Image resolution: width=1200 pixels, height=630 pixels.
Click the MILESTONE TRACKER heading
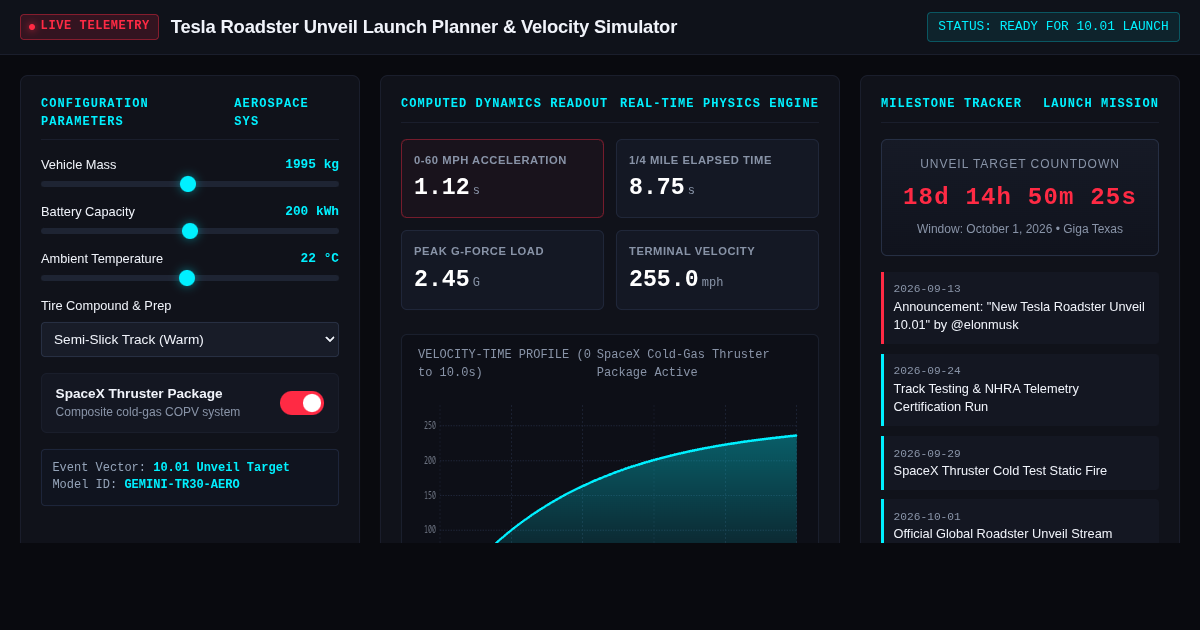pyautogui.click(x=951, y=104)
